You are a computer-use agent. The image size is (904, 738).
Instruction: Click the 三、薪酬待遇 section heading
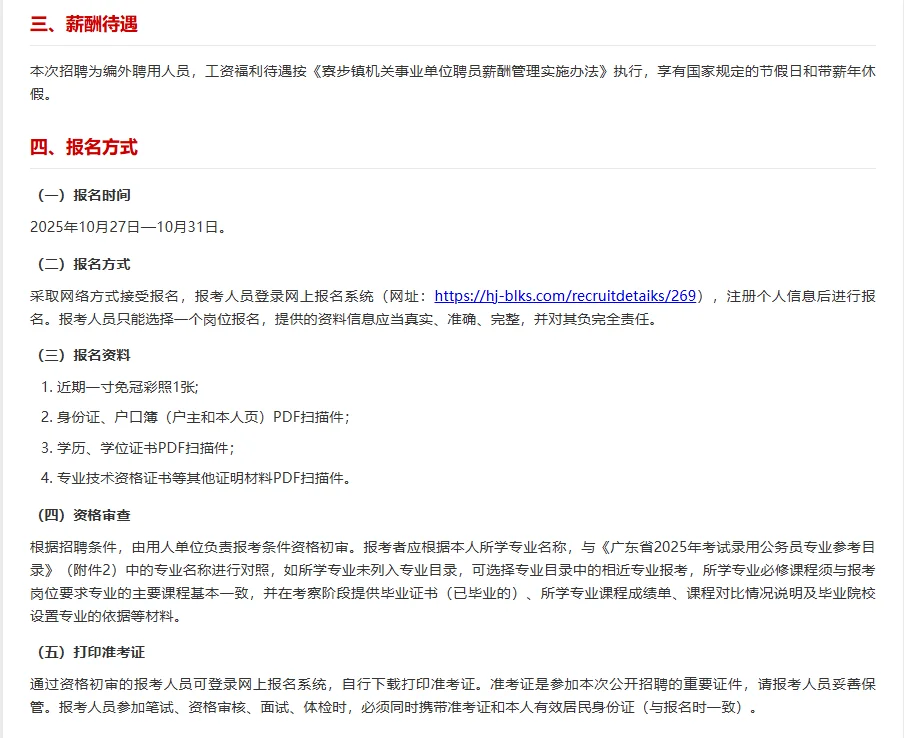tap(84, 24)
